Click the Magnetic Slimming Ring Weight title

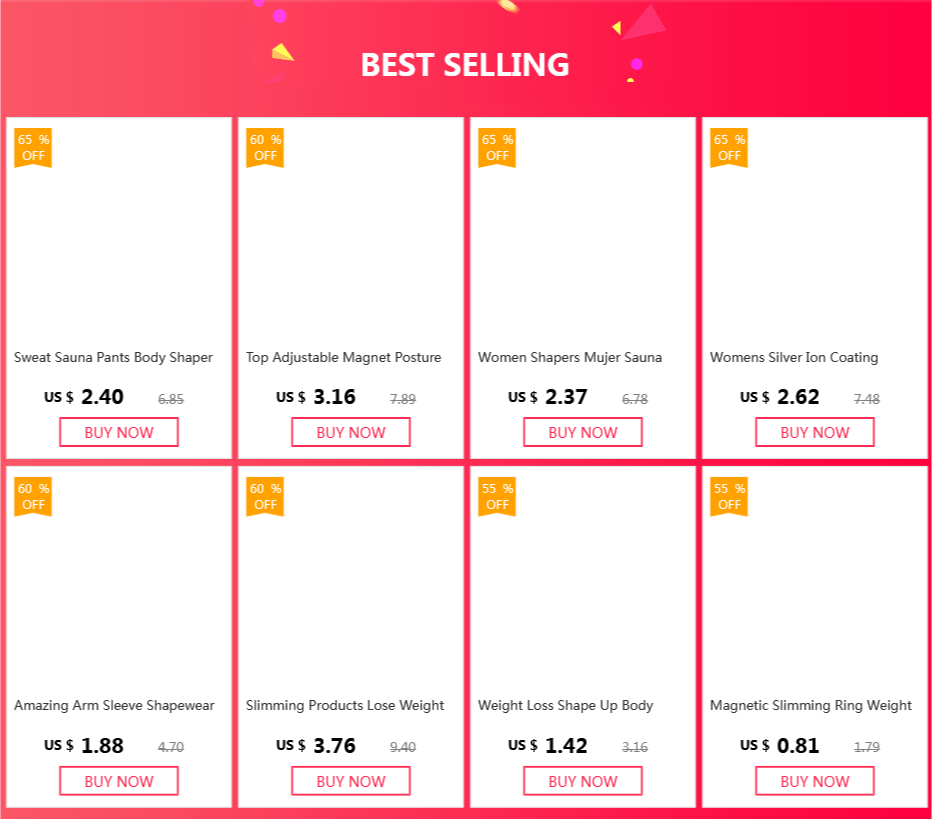[x=811, y=705]
